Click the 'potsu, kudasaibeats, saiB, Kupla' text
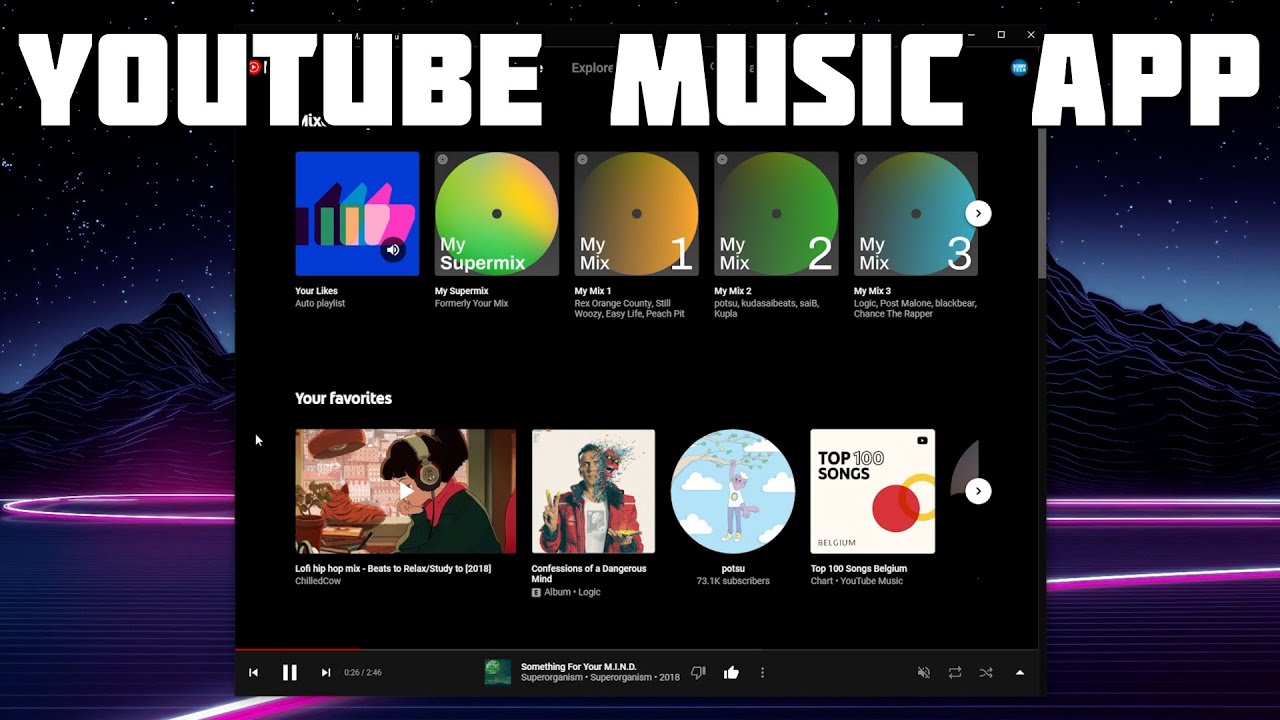The image size is (1280, 720). pyautogui.click(x=766, y=308)
